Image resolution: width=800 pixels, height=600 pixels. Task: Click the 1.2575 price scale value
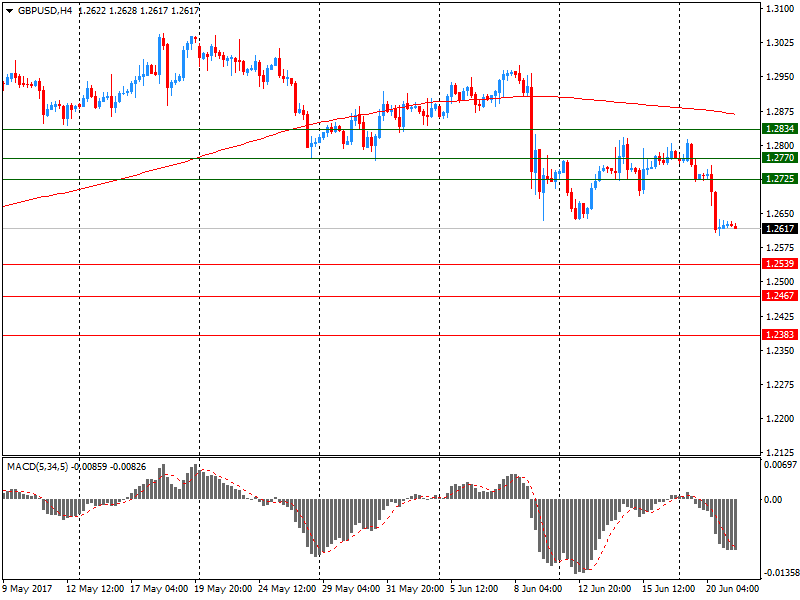coord(780,248)
